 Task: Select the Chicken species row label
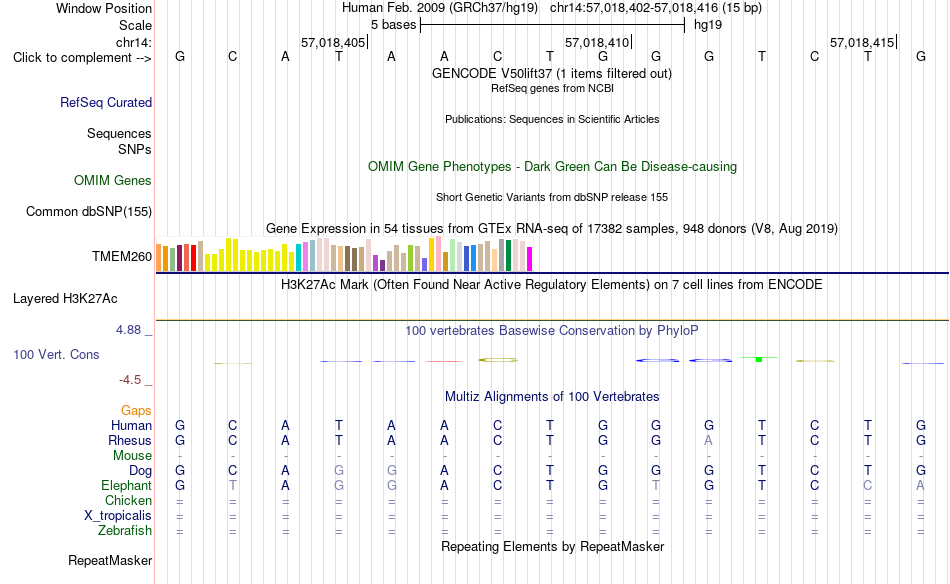pos(128,500)
